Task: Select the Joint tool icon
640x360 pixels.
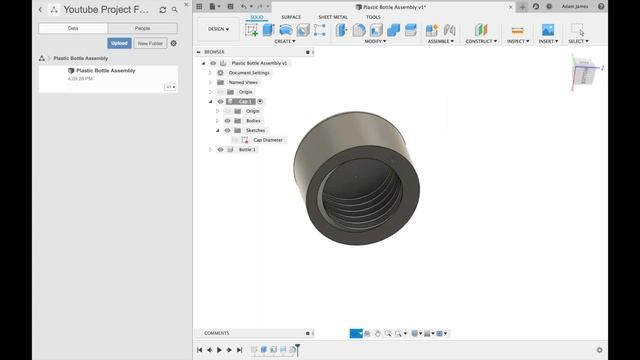Action: pos(449,30)
